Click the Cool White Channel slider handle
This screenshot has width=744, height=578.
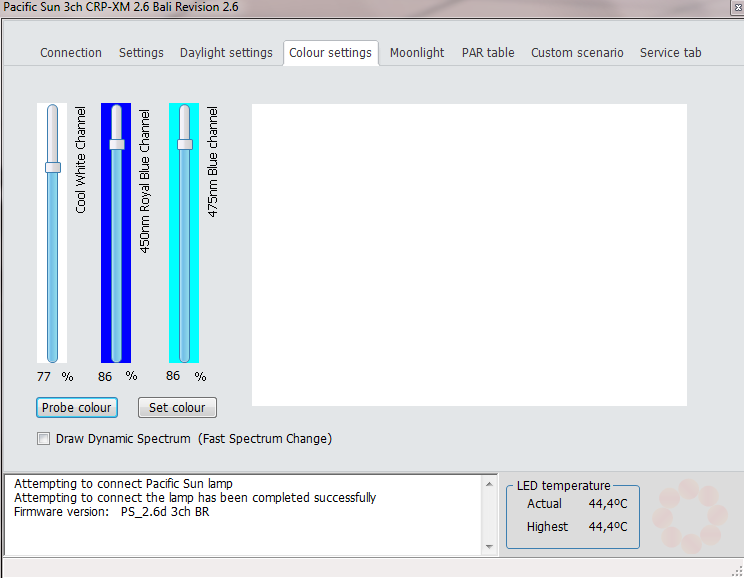[x=53, y=167]
